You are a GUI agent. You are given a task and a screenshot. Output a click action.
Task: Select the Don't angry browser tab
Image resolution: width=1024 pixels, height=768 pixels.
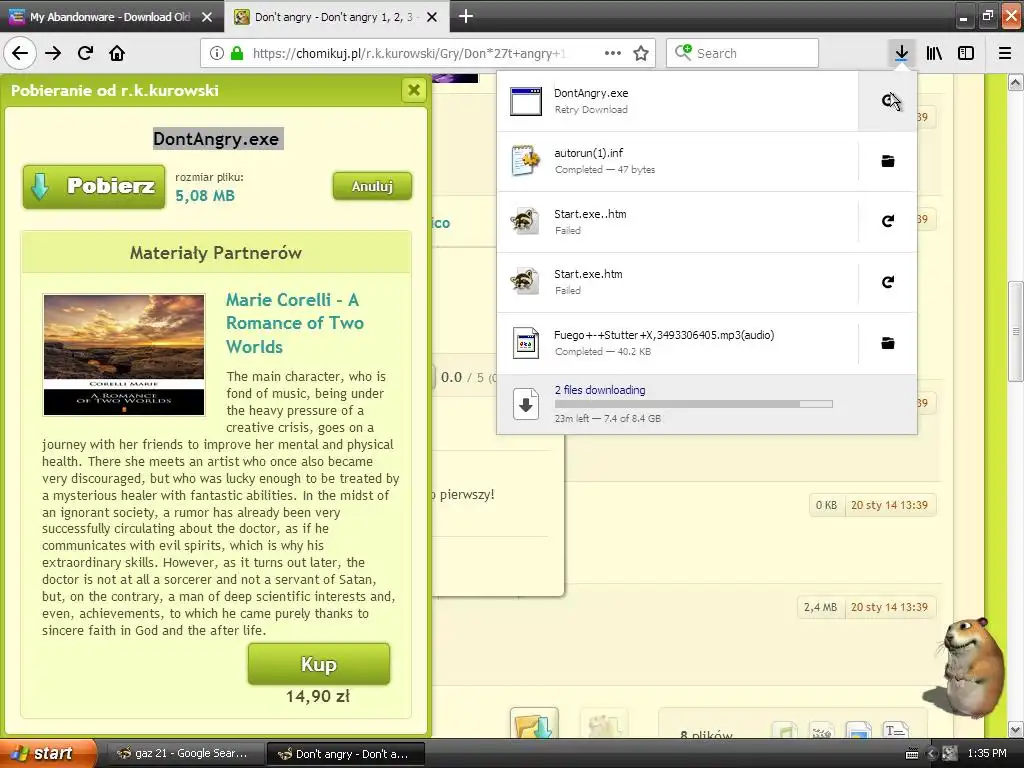(336, 17)
